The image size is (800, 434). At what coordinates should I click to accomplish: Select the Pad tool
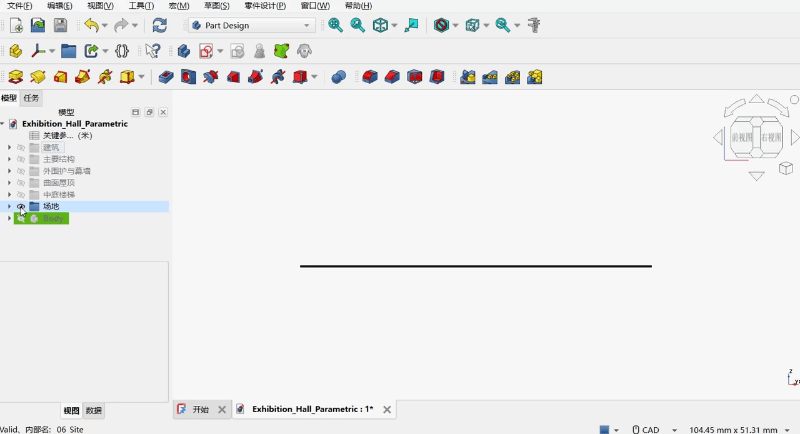[16, 77]
